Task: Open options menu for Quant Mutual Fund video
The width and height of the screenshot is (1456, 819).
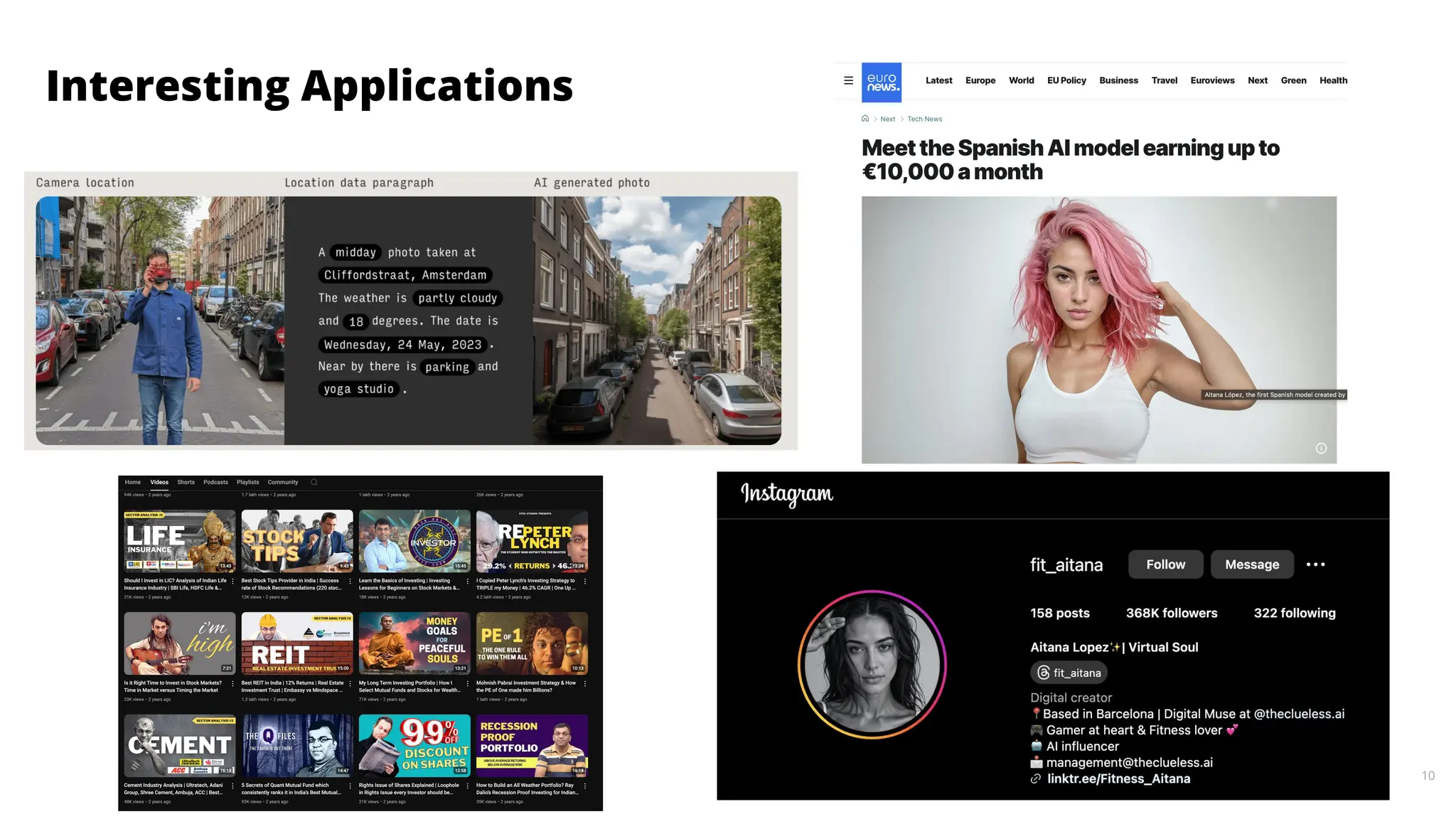Action: [350, 786]
